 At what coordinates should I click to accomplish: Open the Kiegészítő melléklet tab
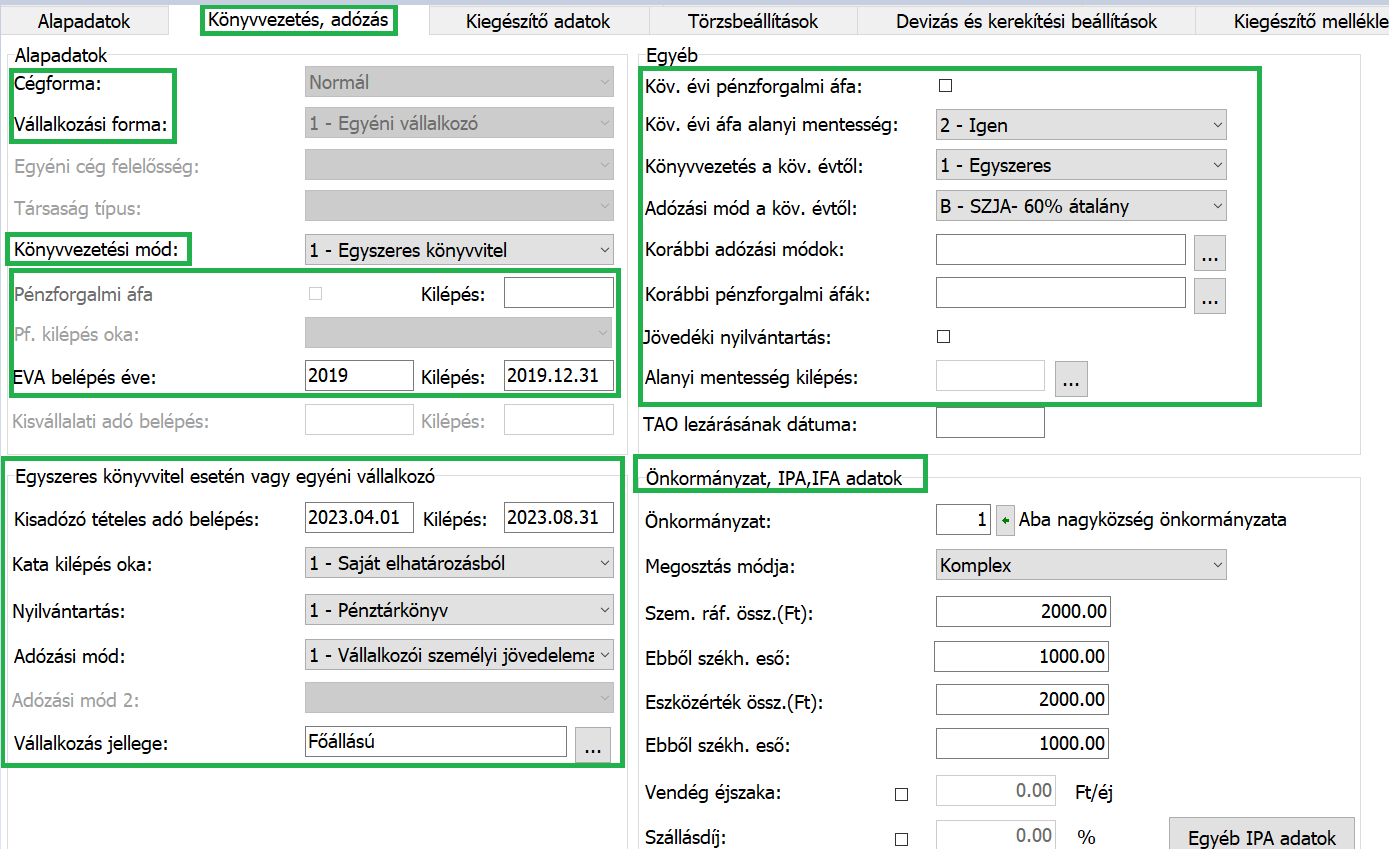click(x=1292, y=21)
